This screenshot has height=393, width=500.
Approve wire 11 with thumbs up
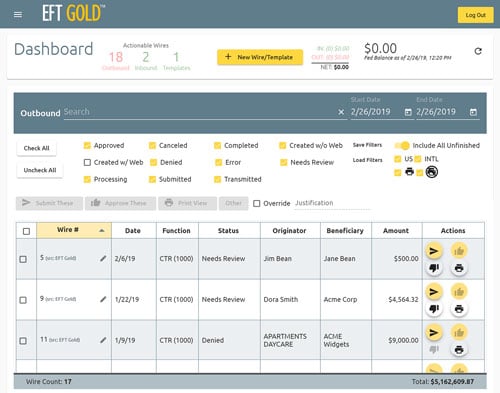pyautogui.click(x=459, y=333)
